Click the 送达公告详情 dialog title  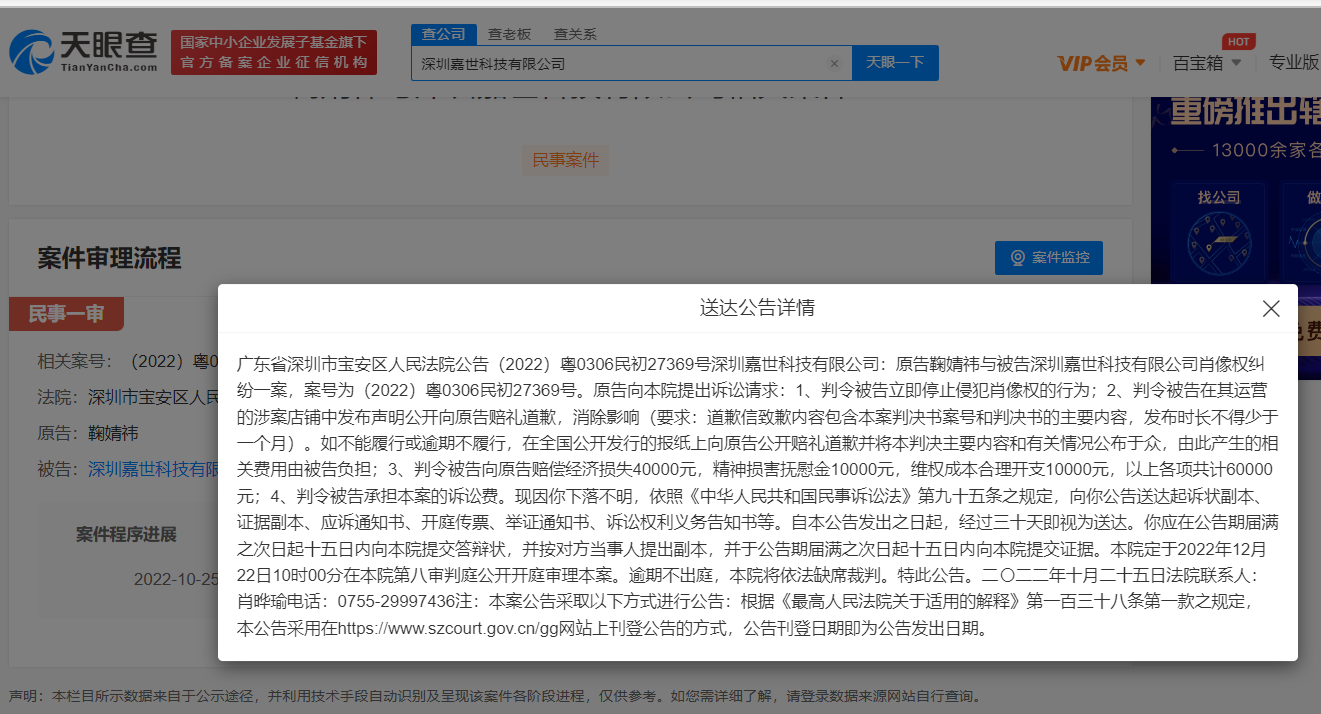point(757,308)
